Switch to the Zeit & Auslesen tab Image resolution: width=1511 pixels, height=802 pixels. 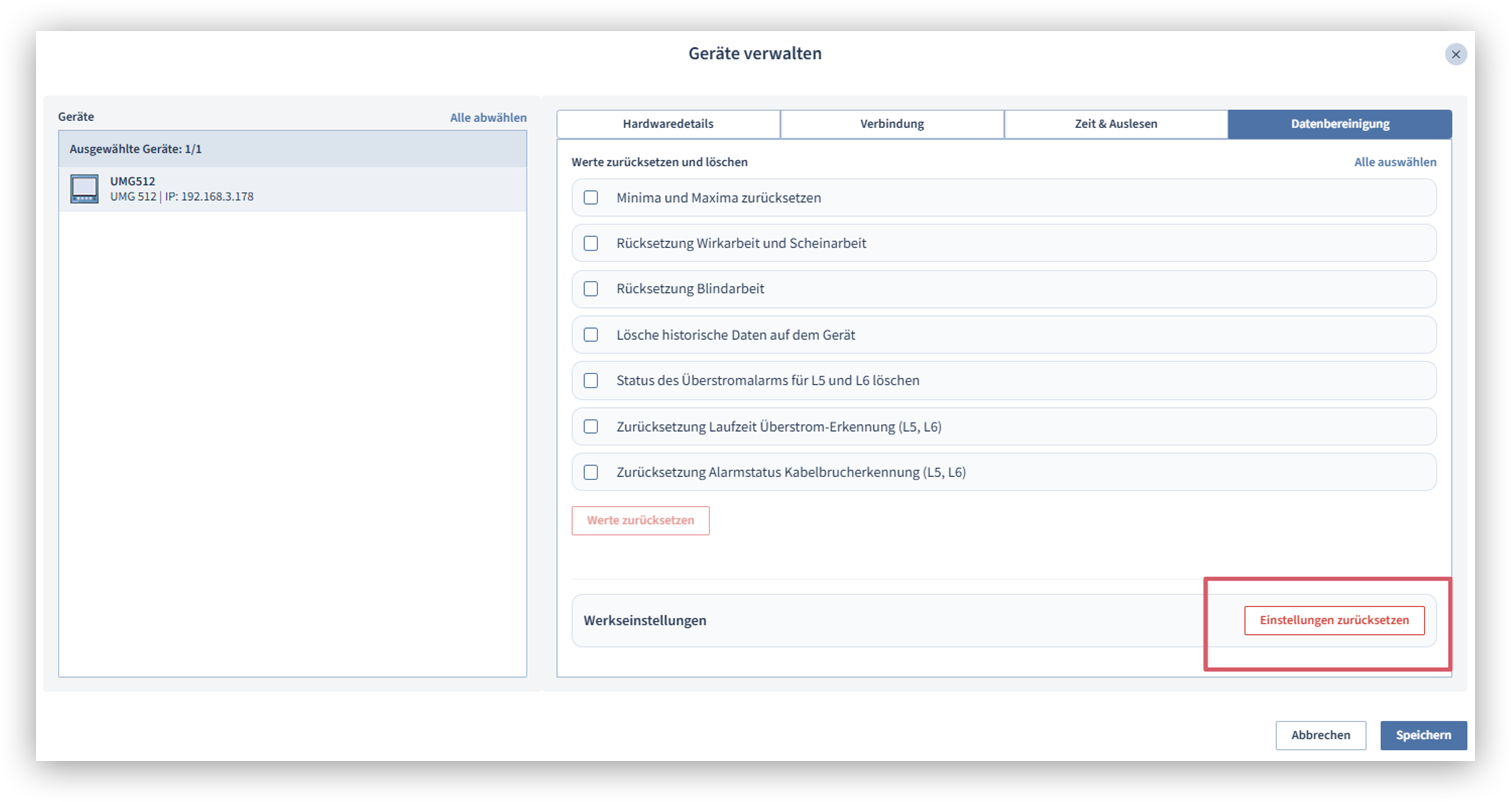tap(1116, 124)
